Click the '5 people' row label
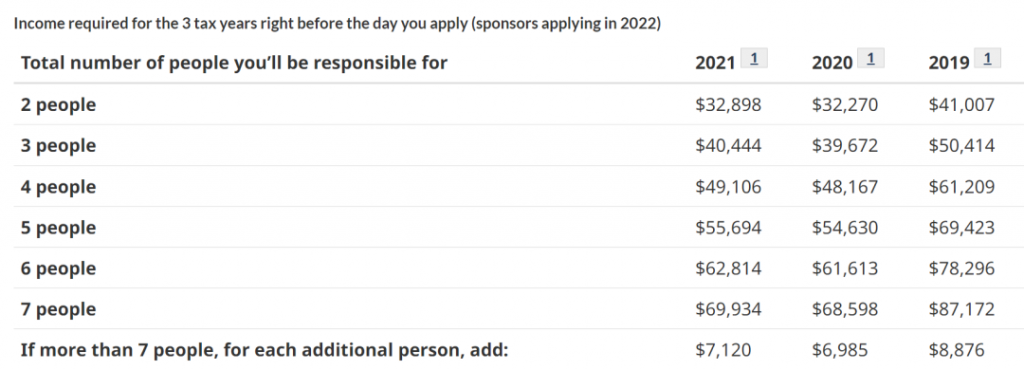 click(x=58, y=227)
